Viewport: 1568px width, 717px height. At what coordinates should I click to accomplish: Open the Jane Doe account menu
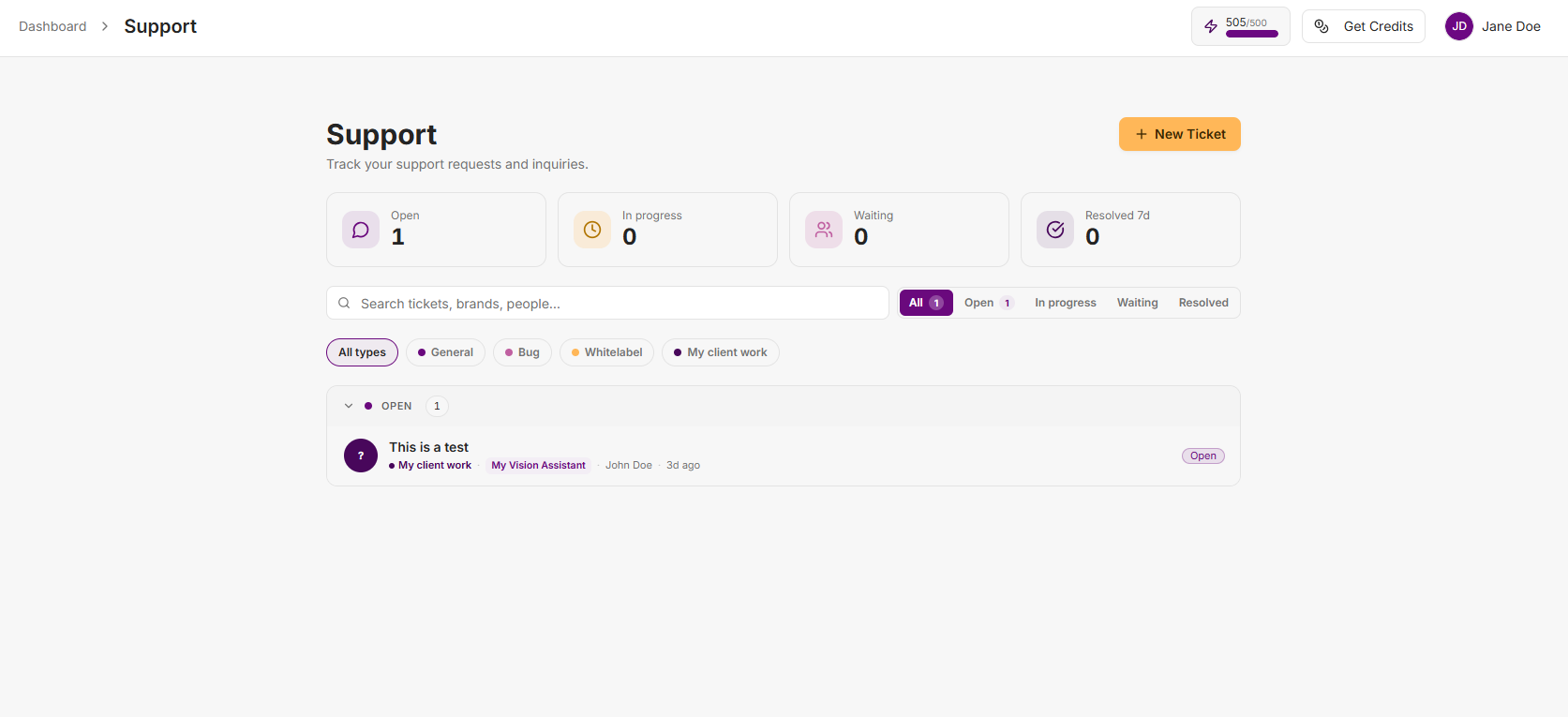click(1493, 26)
